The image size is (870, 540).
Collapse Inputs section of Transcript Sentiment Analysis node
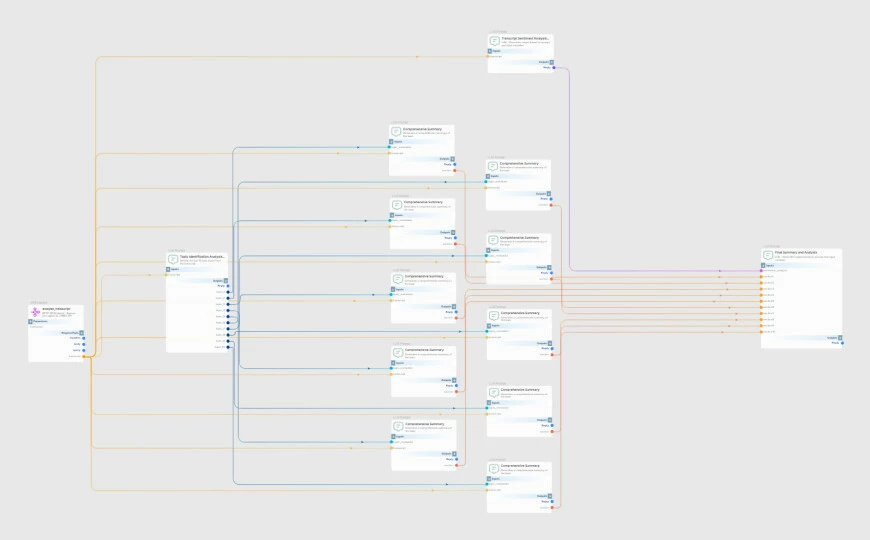coord(489,51)
